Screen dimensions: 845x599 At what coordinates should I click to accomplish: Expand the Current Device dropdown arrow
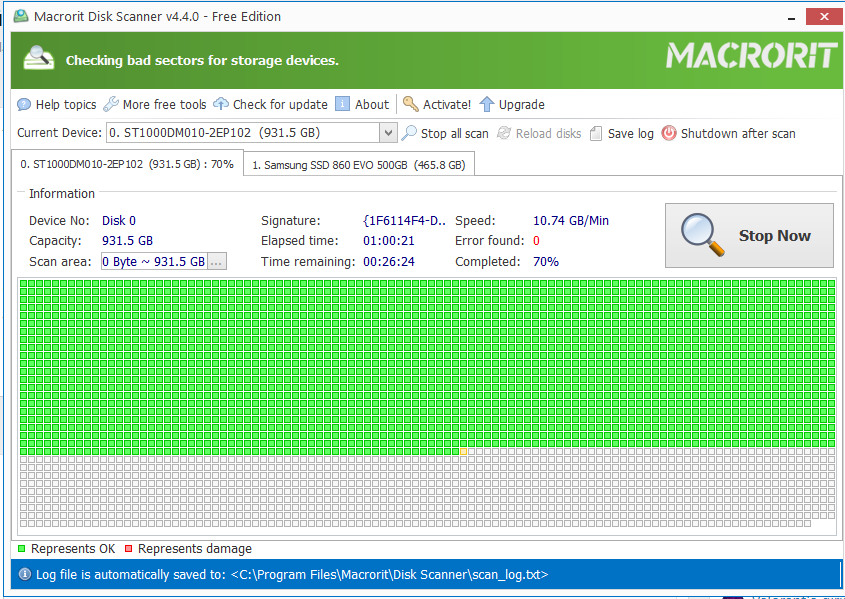pos(388,133)
